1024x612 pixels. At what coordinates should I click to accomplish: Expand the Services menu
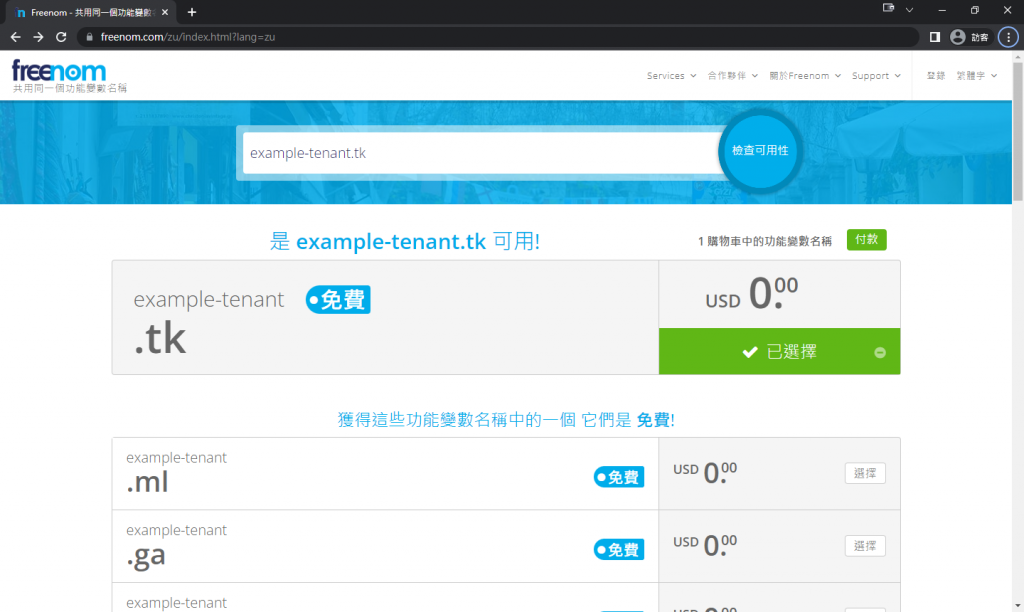pyautogui.click(x=671, y=76)
